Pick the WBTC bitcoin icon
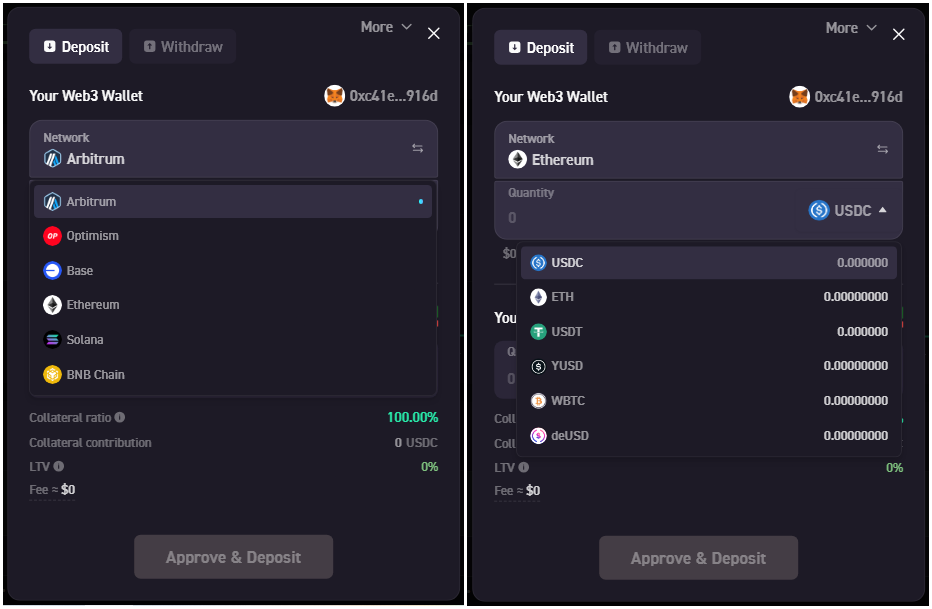 click(538, 401)
